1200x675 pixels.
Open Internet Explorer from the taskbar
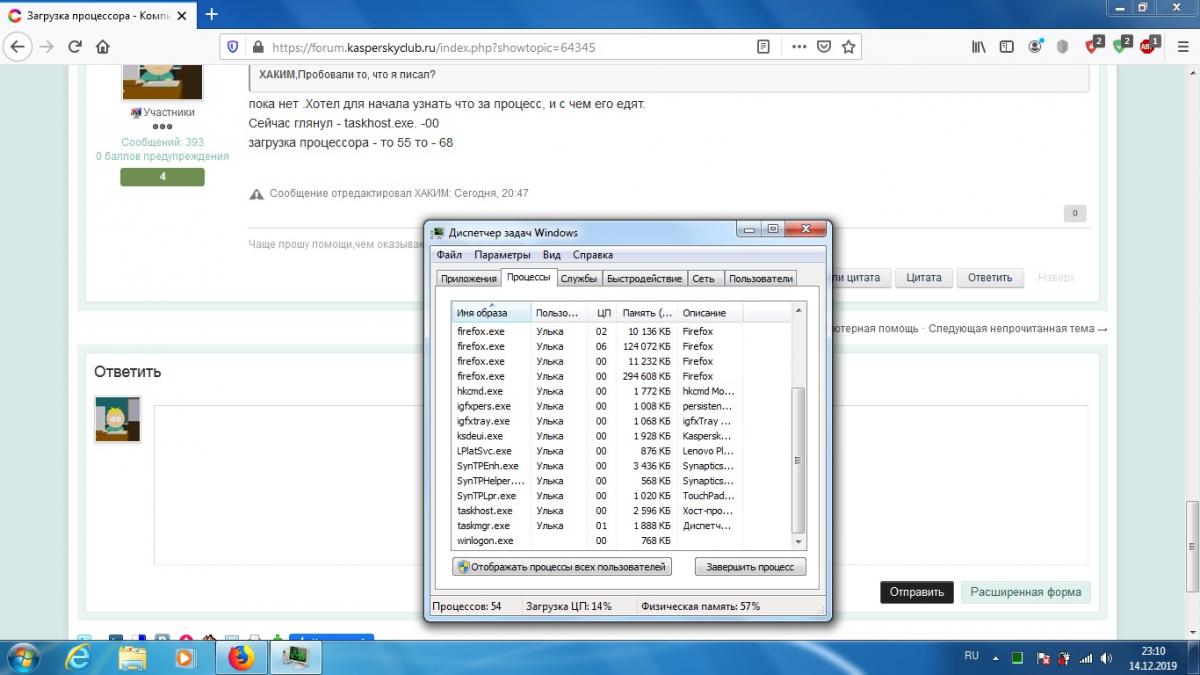point(77,657)
